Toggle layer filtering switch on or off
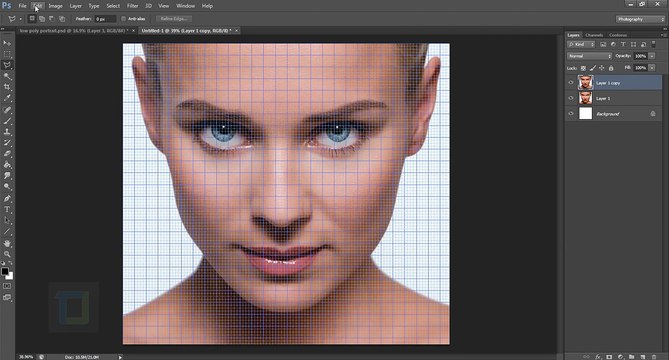 653,44
